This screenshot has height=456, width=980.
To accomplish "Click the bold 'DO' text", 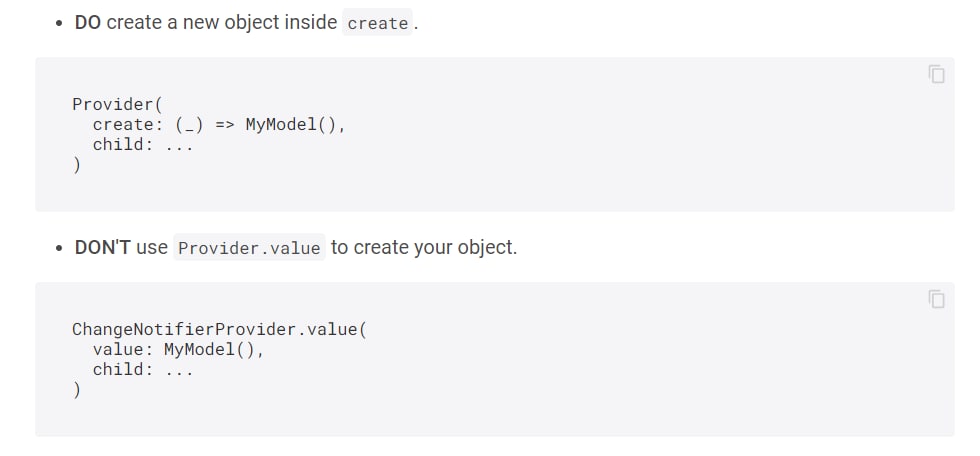I will pyautogui.click(x=88, y=22).
